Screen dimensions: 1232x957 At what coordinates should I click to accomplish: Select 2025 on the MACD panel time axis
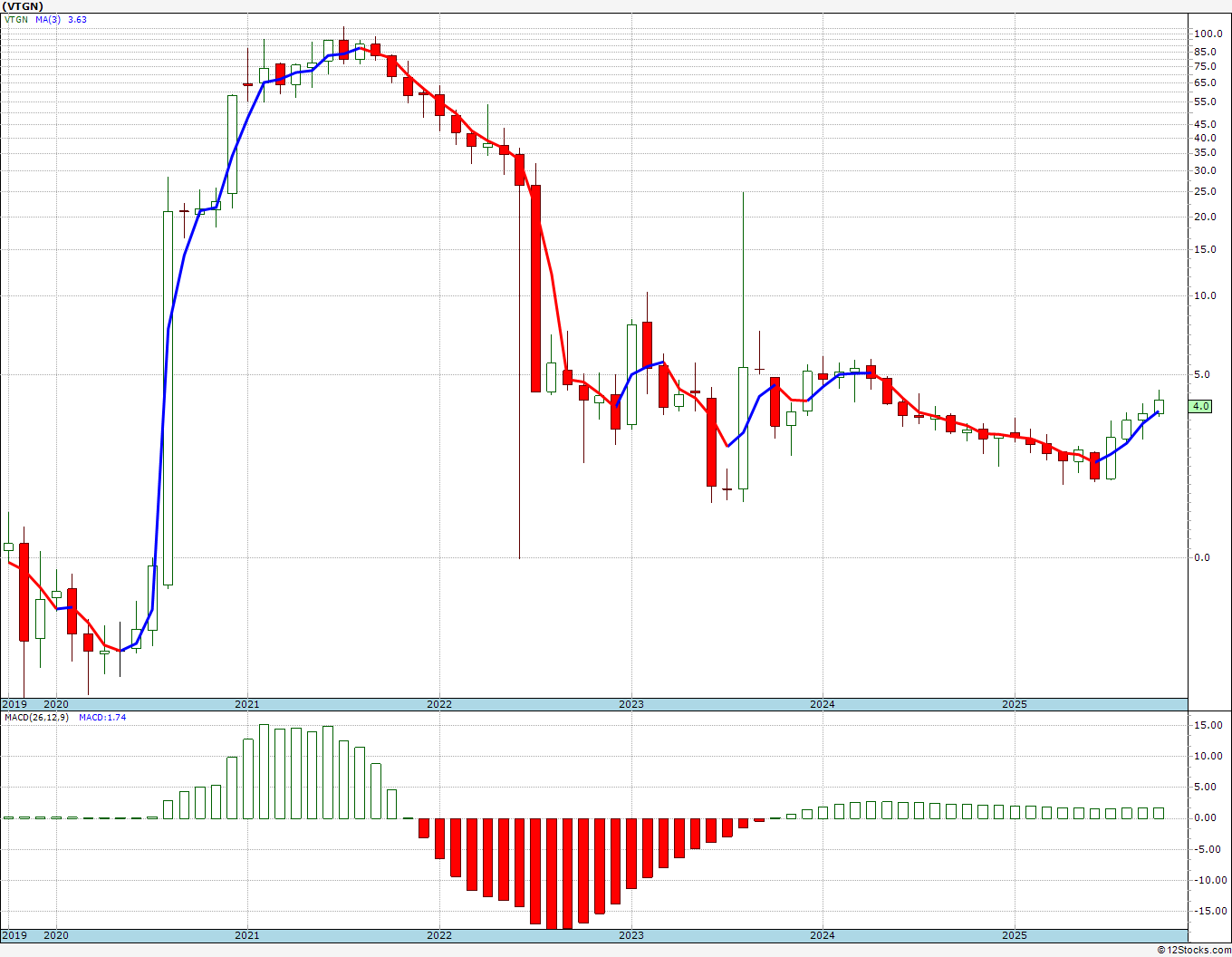(1015, 935)
